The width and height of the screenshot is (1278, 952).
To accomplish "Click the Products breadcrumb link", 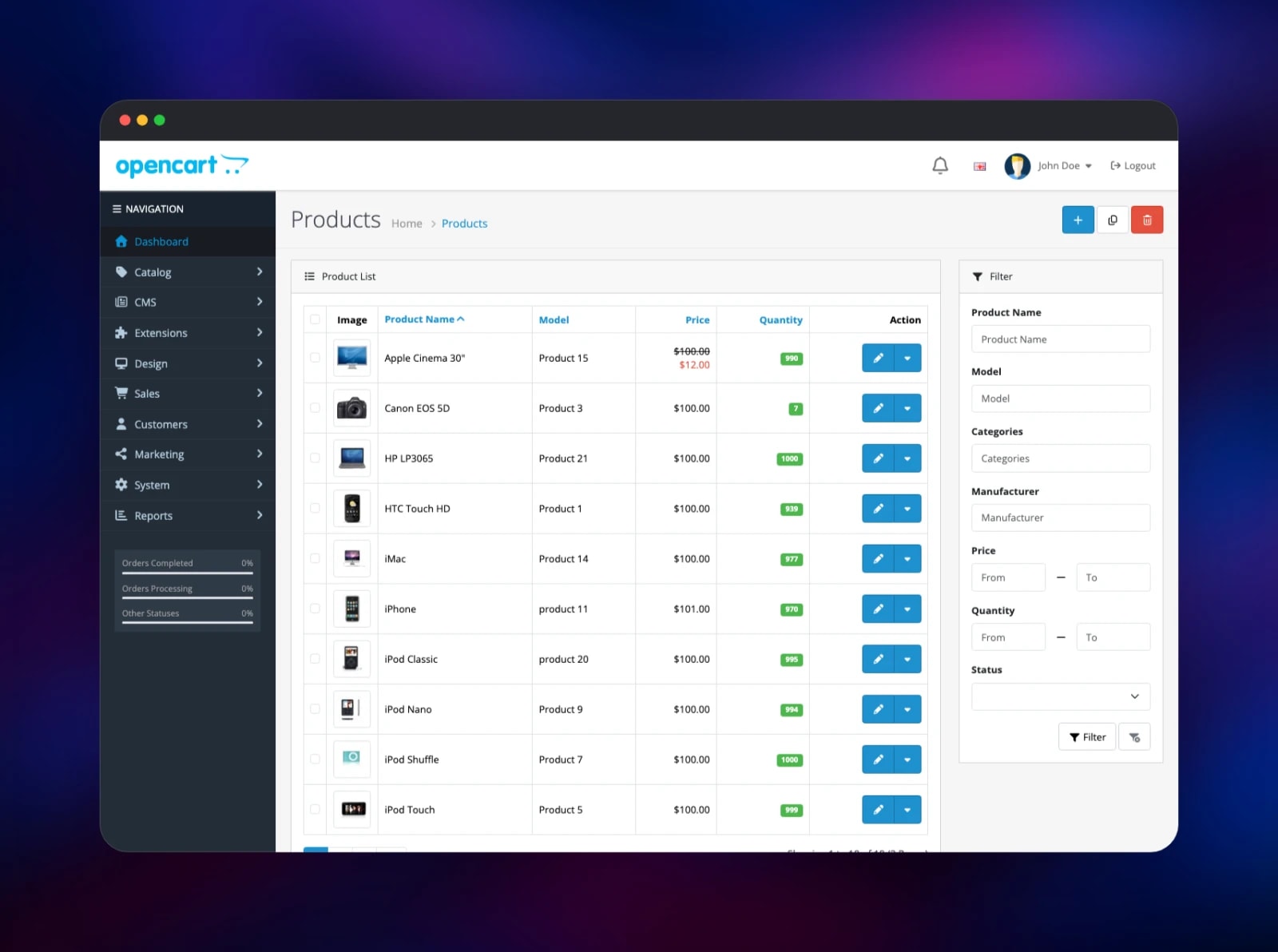I will point(464,224).
